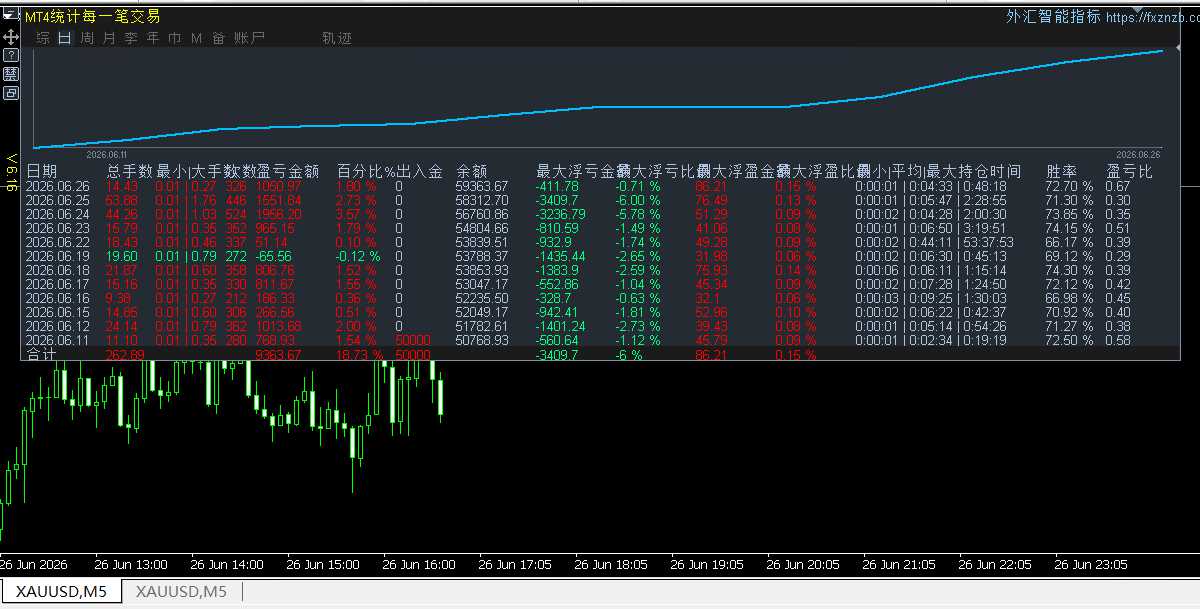Click the 合计 totals row label

point(41,355)
